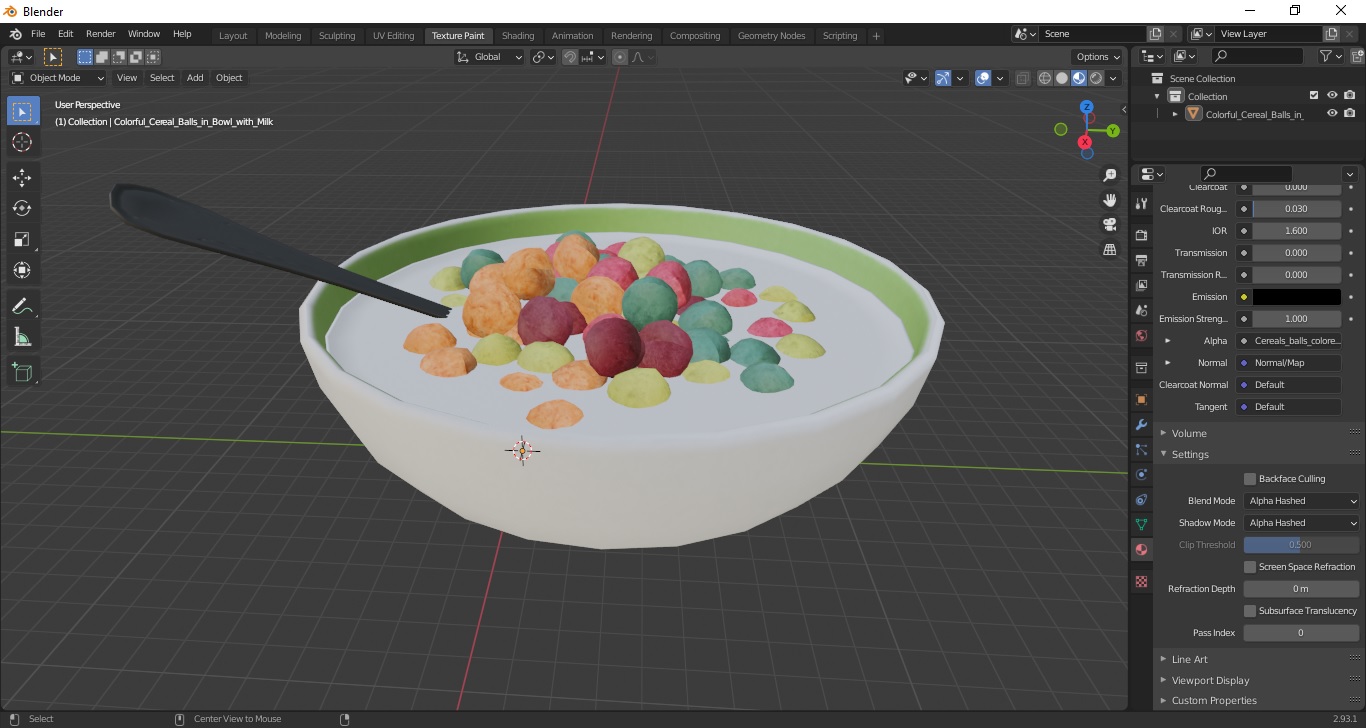Open the Physics properties tab
The height and width of the screenshot is (728, 1366).
1141,474
